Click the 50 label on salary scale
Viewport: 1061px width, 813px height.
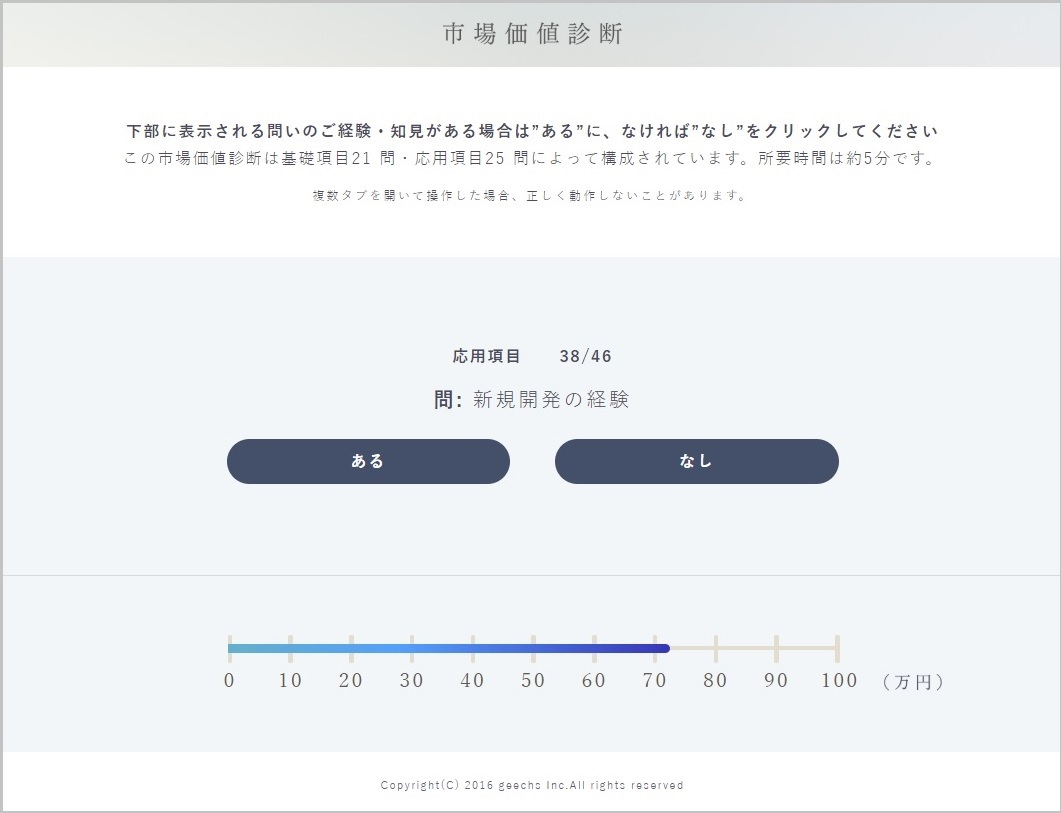pos(533,680)
